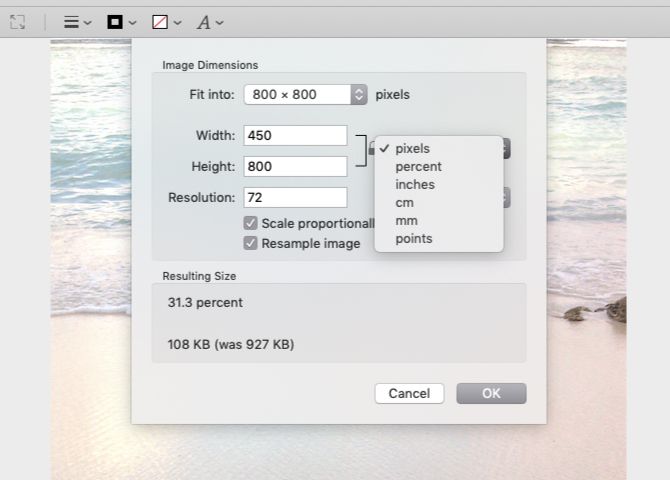Expand chevron next to border color
670x480 pixels.
tap(132, 23)
